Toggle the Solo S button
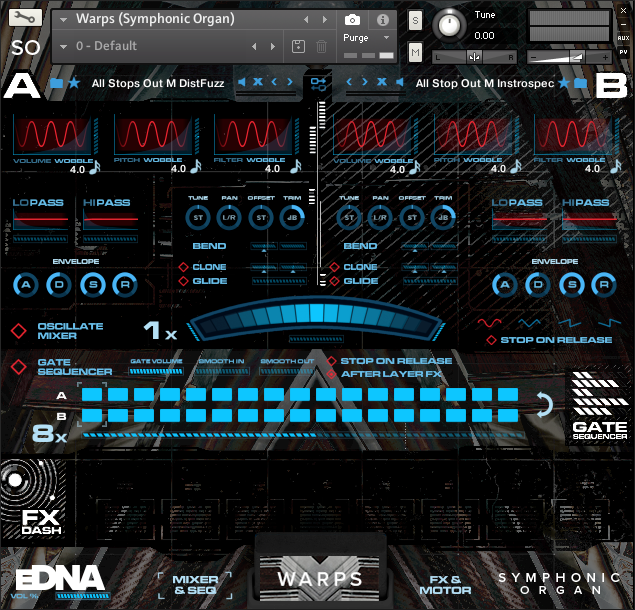The width and height of the screenshot is (635, 610). click(415, 22)
